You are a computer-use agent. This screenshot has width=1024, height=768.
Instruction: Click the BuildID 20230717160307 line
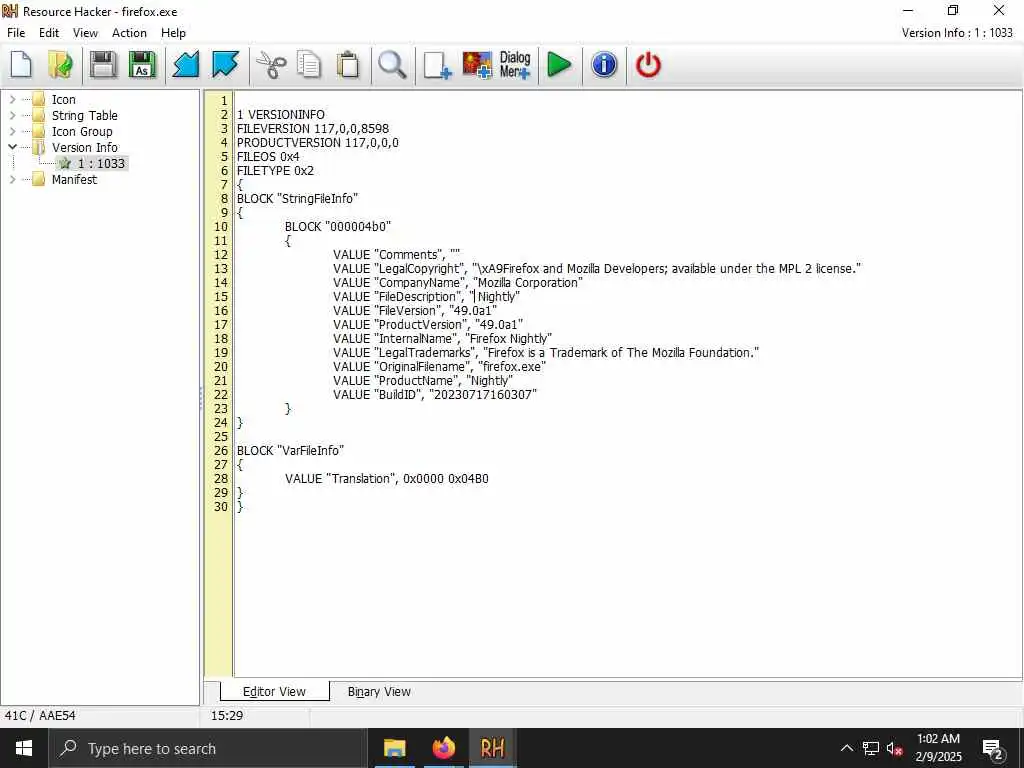coord(434,394)
